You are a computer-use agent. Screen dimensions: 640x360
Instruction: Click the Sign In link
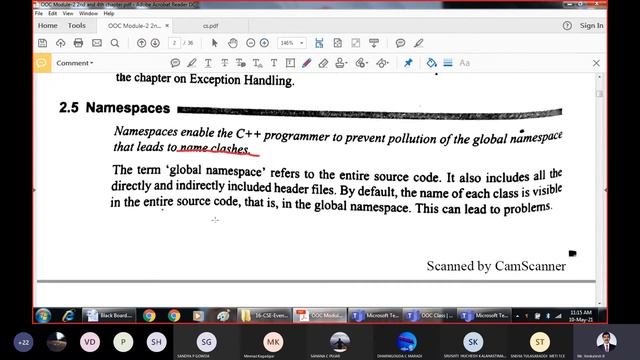coord(591,25)
